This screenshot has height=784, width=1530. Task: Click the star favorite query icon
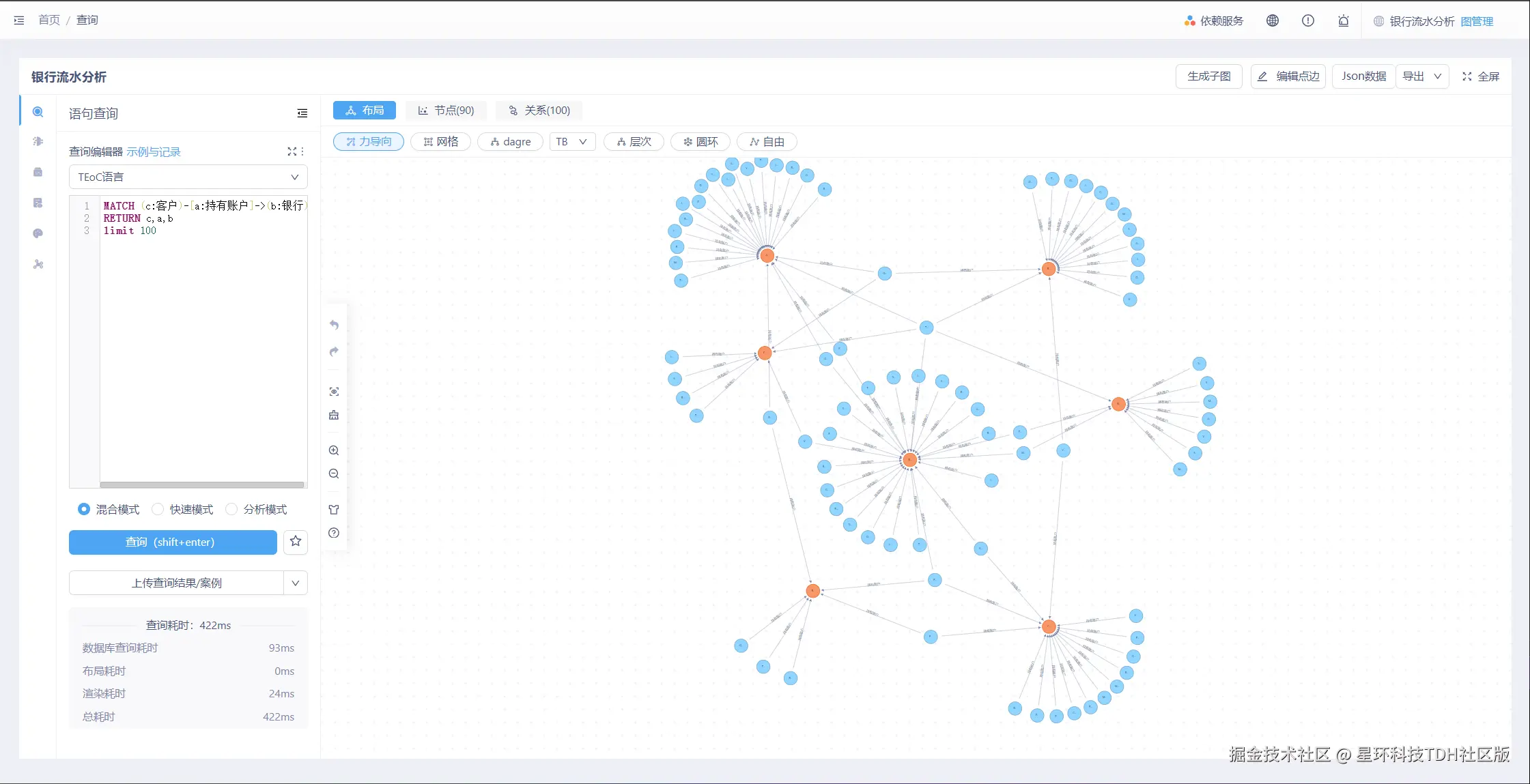(296, 541)
